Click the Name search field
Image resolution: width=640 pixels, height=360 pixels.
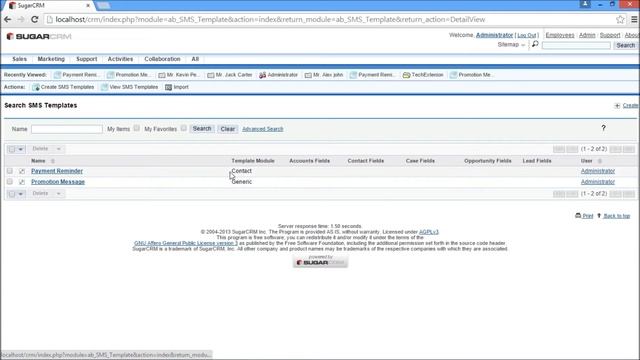click(67, 129)
